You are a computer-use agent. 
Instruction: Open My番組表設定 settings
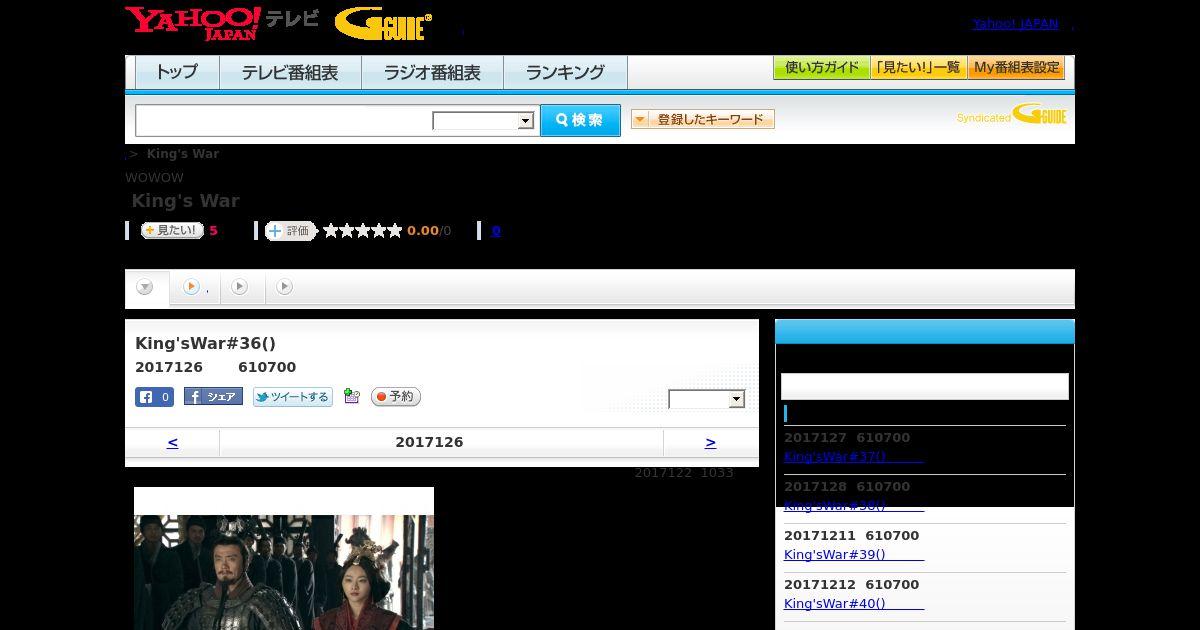1016,68
